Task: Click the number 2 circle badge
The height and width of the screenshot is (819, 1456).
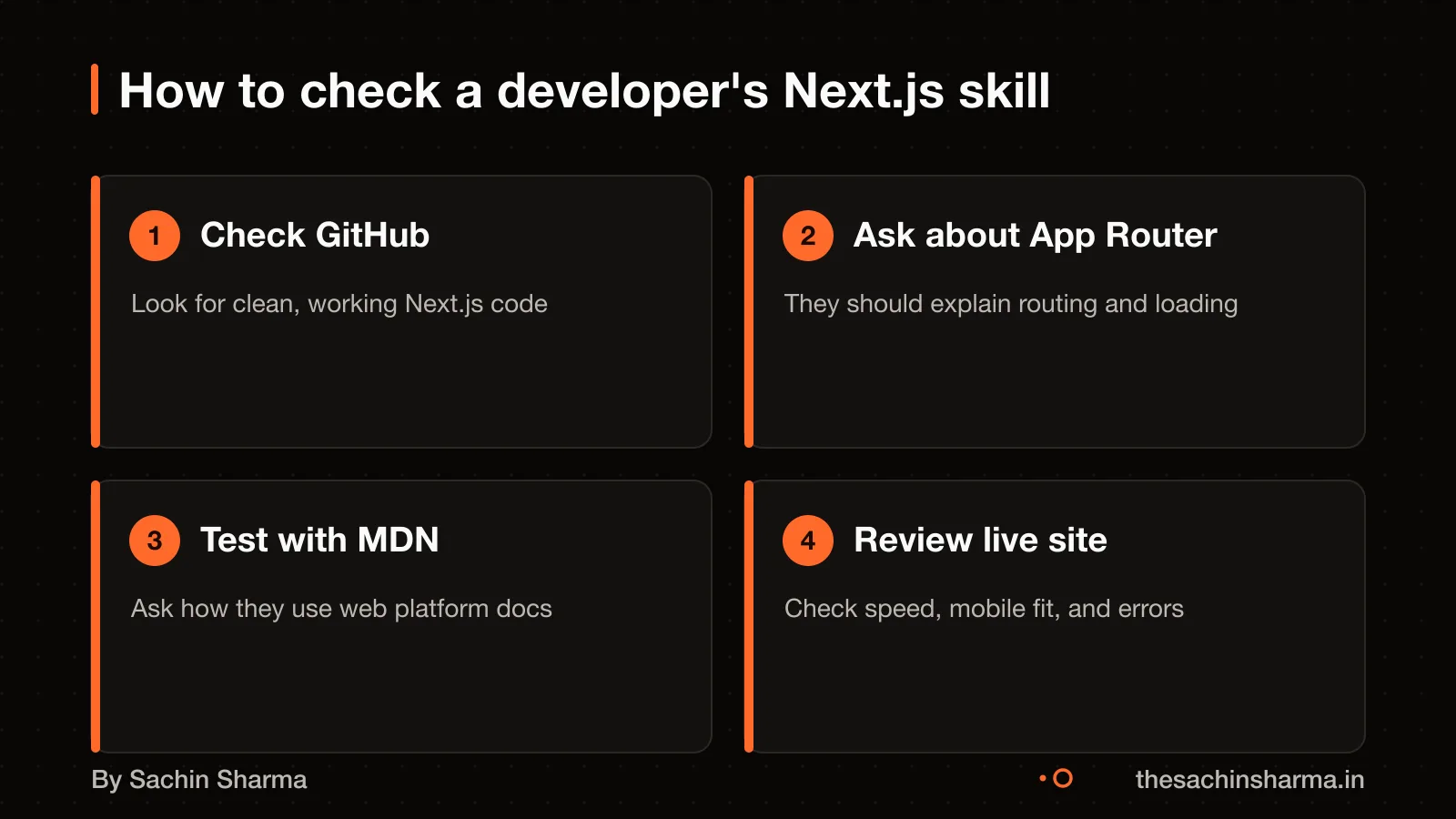Action: (808, 236)
